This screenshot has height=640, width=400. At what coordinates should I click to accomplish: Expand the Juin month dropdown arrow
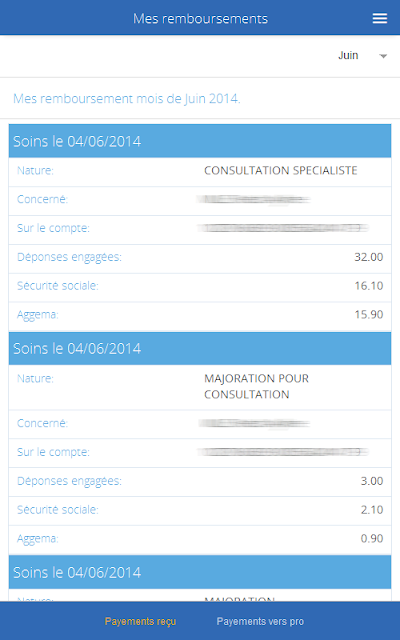(x=383, y=56)
